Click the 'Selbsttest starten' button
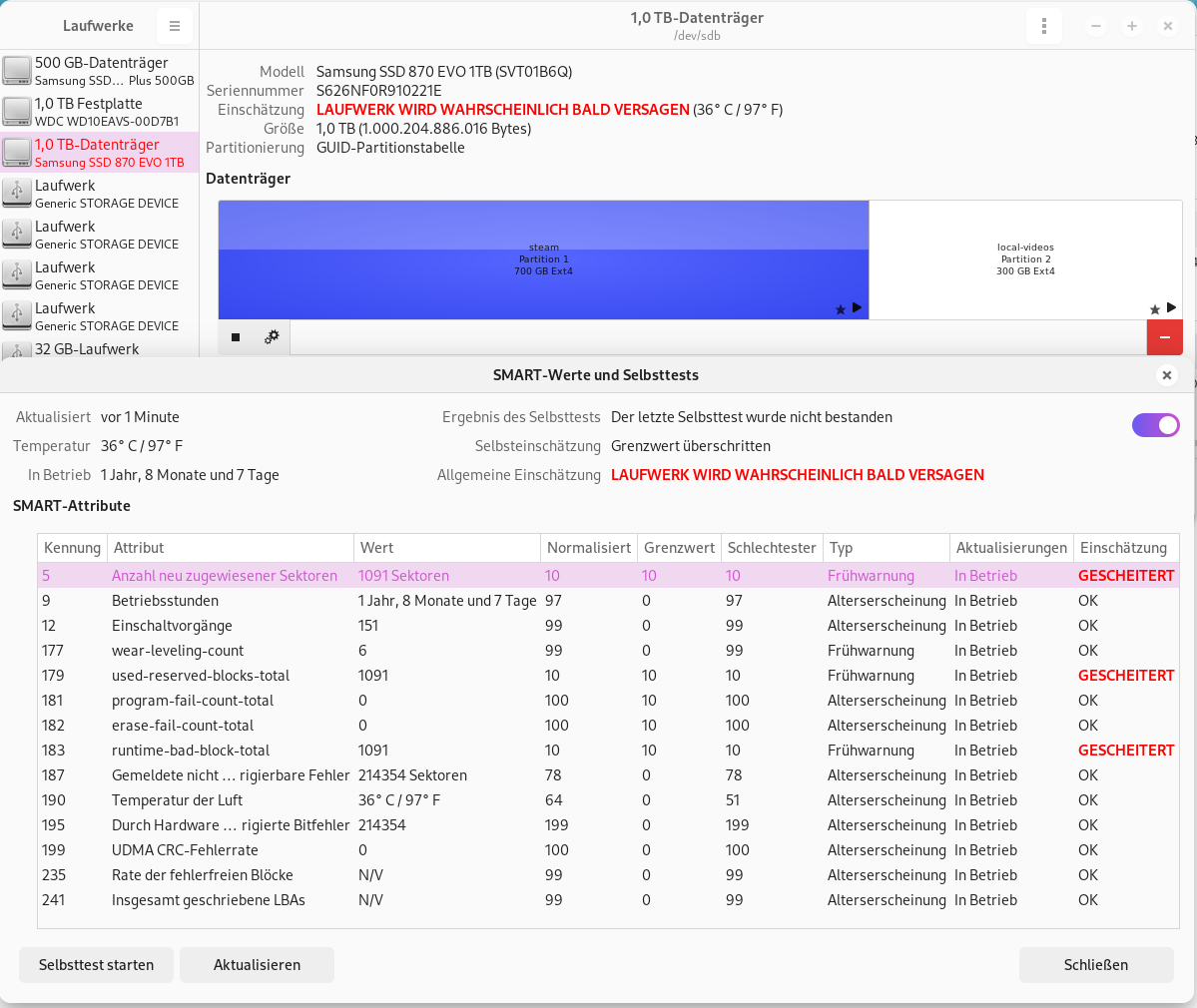Viewport: 1197px width, 1008px height. point(96,964)
